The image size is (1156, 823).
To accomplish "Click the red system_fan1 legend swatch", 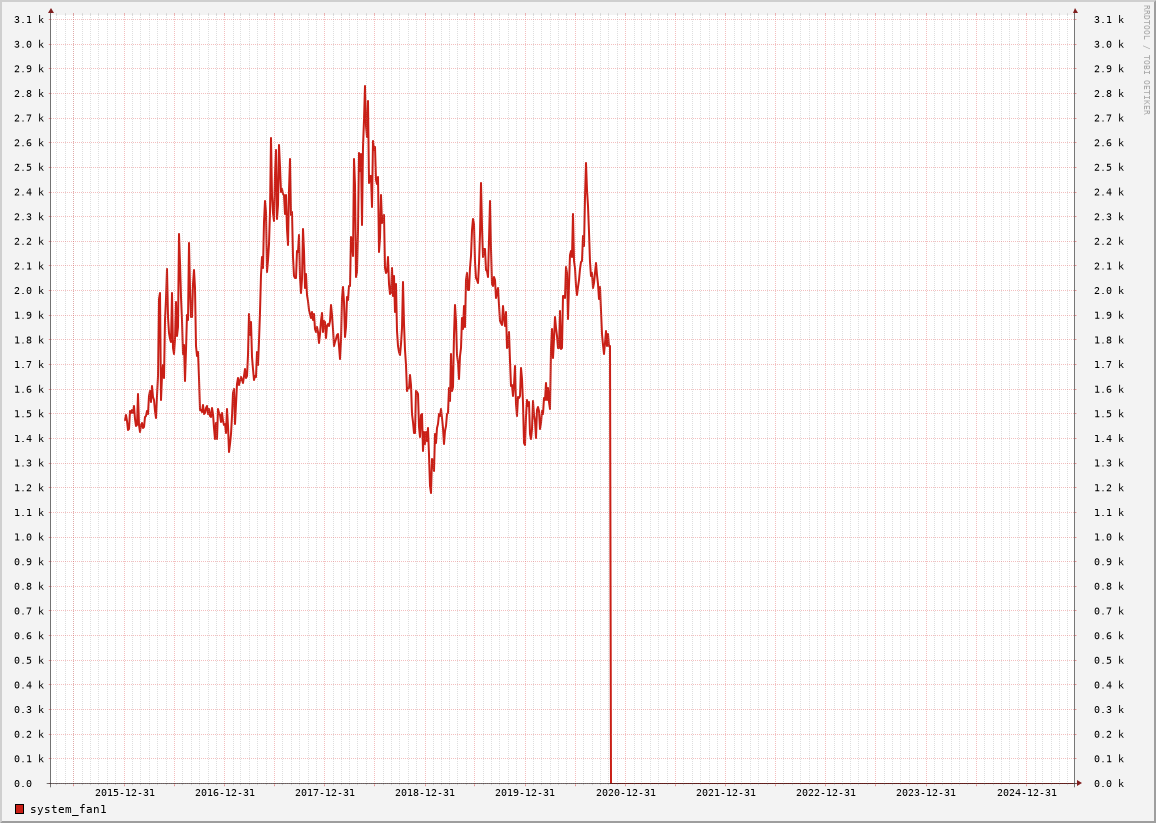I will coord(19,809).
